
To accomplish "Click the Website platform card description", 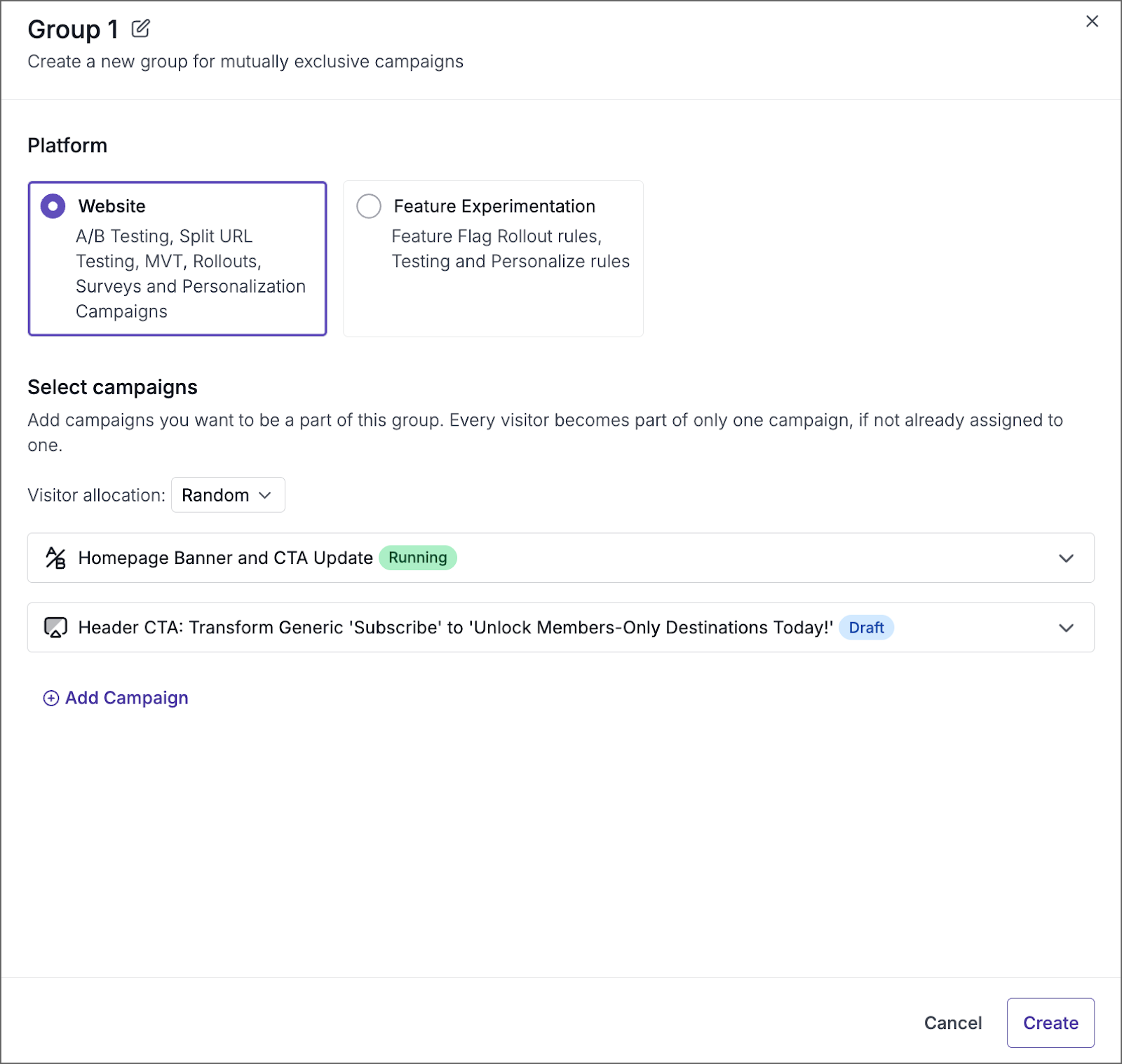I will coord(190,274).
